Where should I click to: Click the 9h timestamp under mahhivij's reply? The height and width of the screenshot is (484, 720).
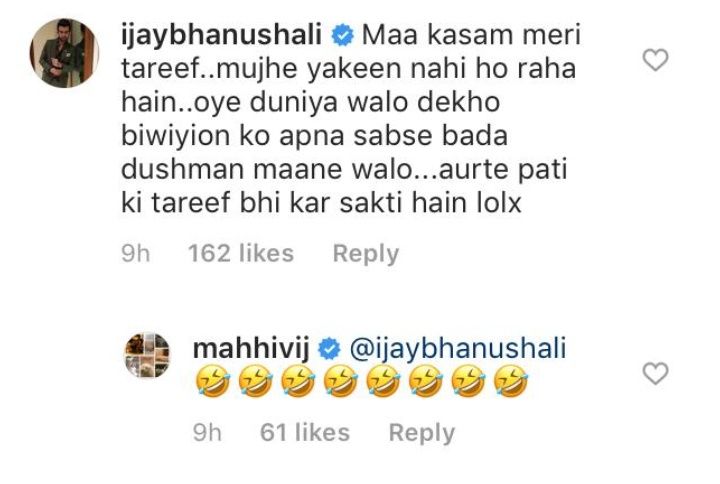pos(207,433)
